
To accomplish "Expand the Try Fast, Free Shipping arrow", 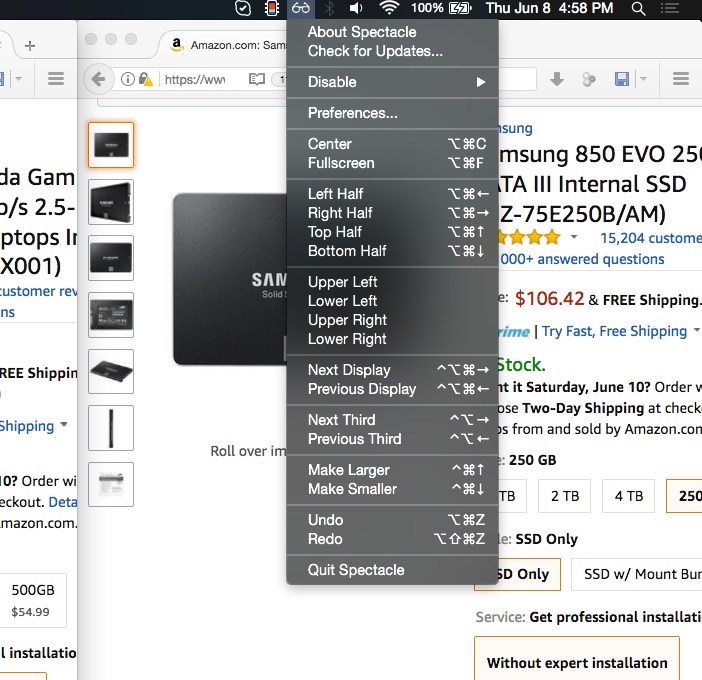I will click(696, 330).
